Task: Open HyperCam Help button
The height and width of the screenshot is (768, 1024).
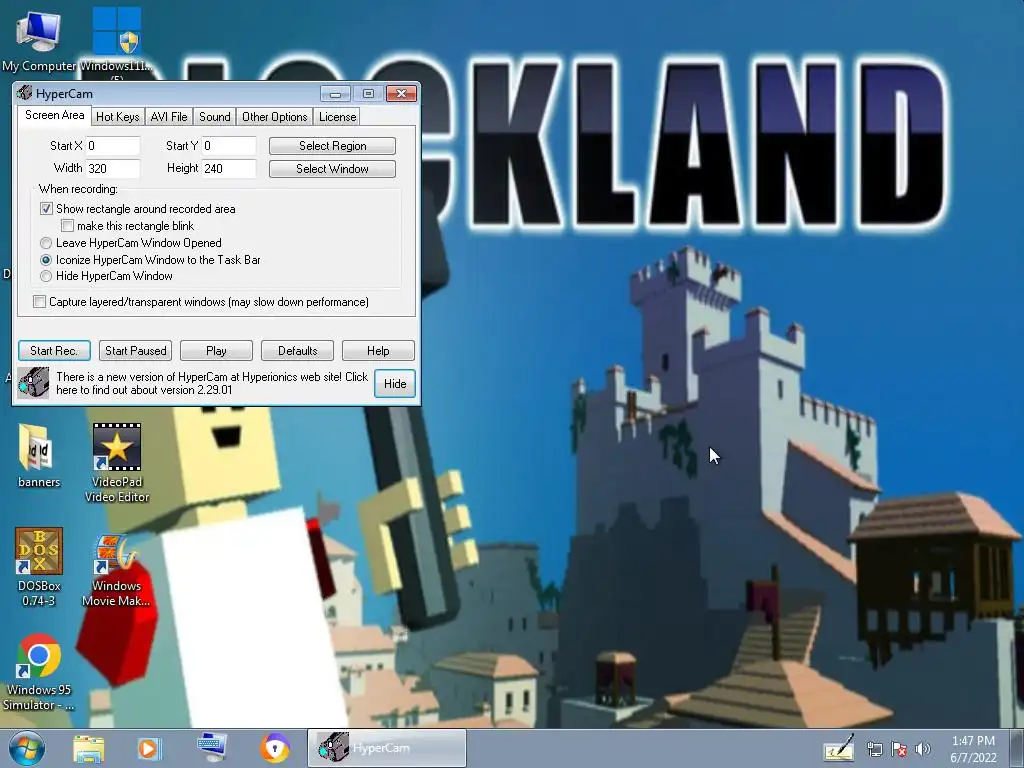Action: point(378,351)
